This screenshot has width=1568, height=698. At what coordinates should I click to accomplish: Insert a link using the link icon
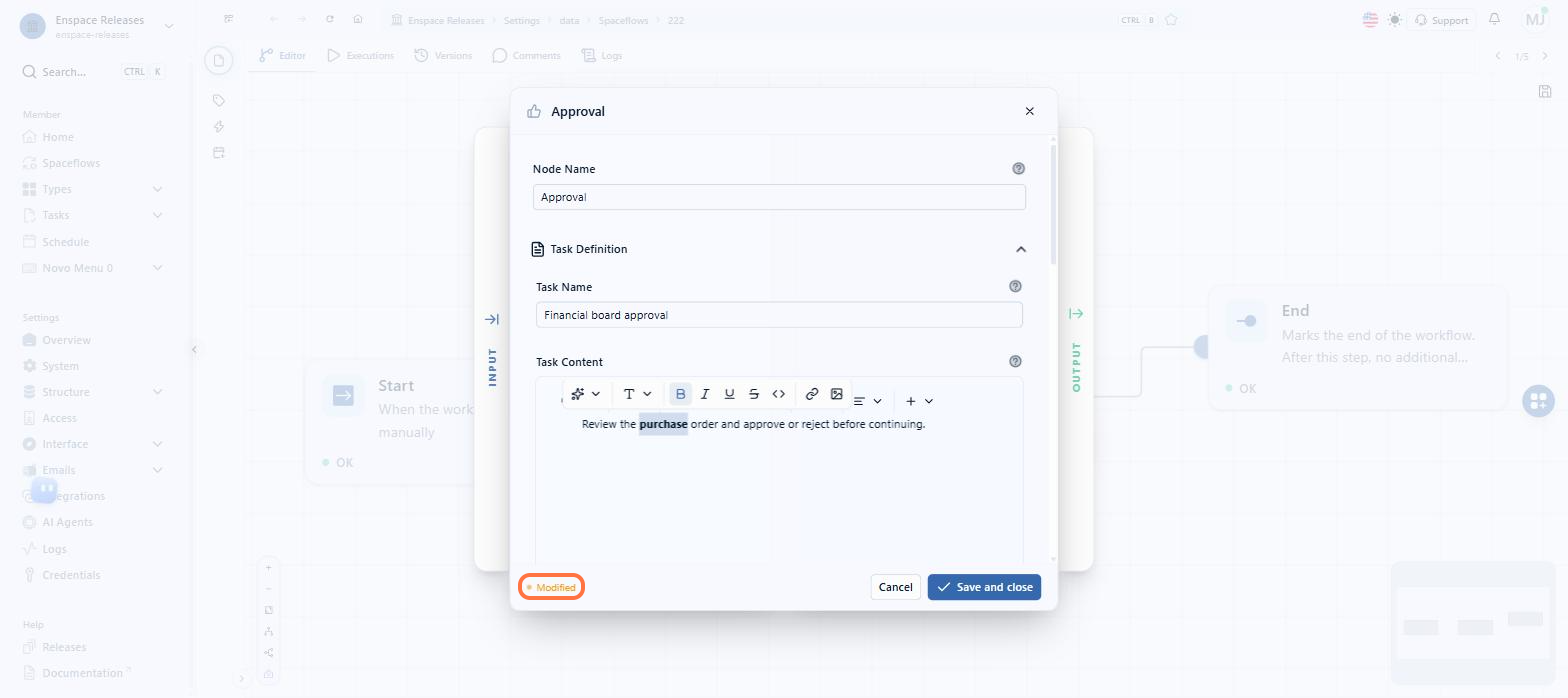point(812,394)
